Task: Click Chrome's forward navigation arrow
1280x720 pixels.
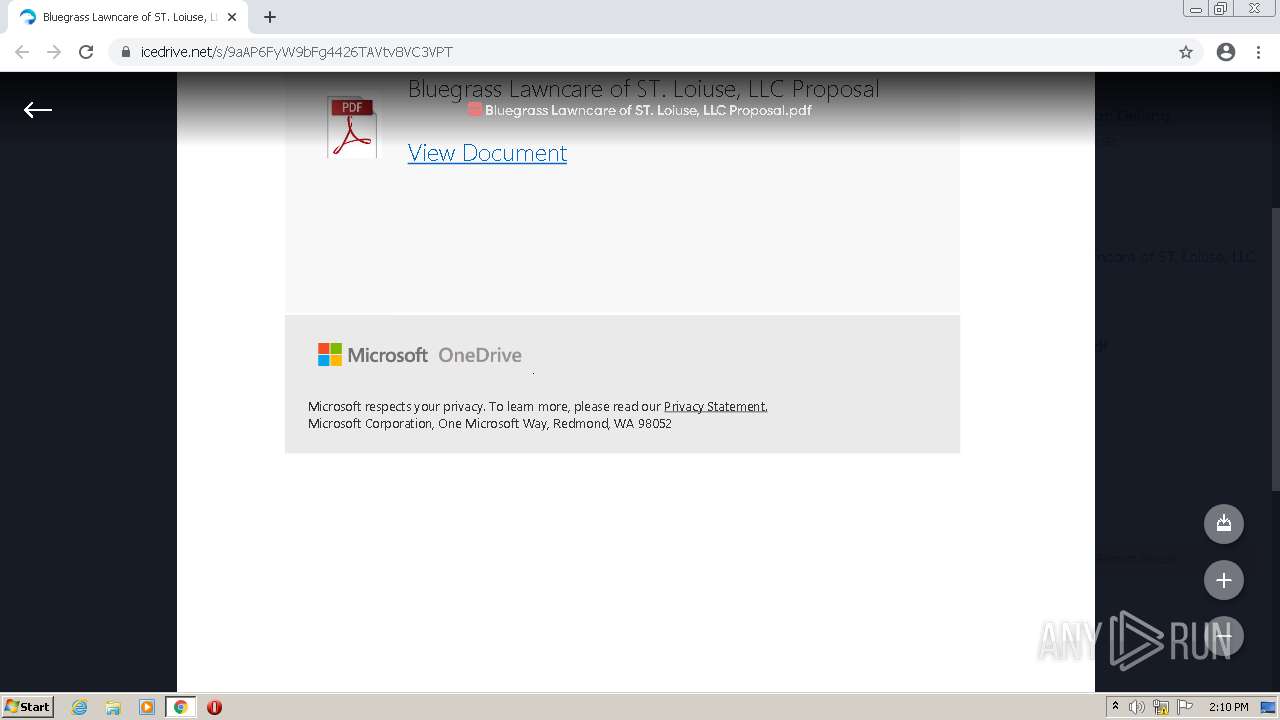Action: 54,52
